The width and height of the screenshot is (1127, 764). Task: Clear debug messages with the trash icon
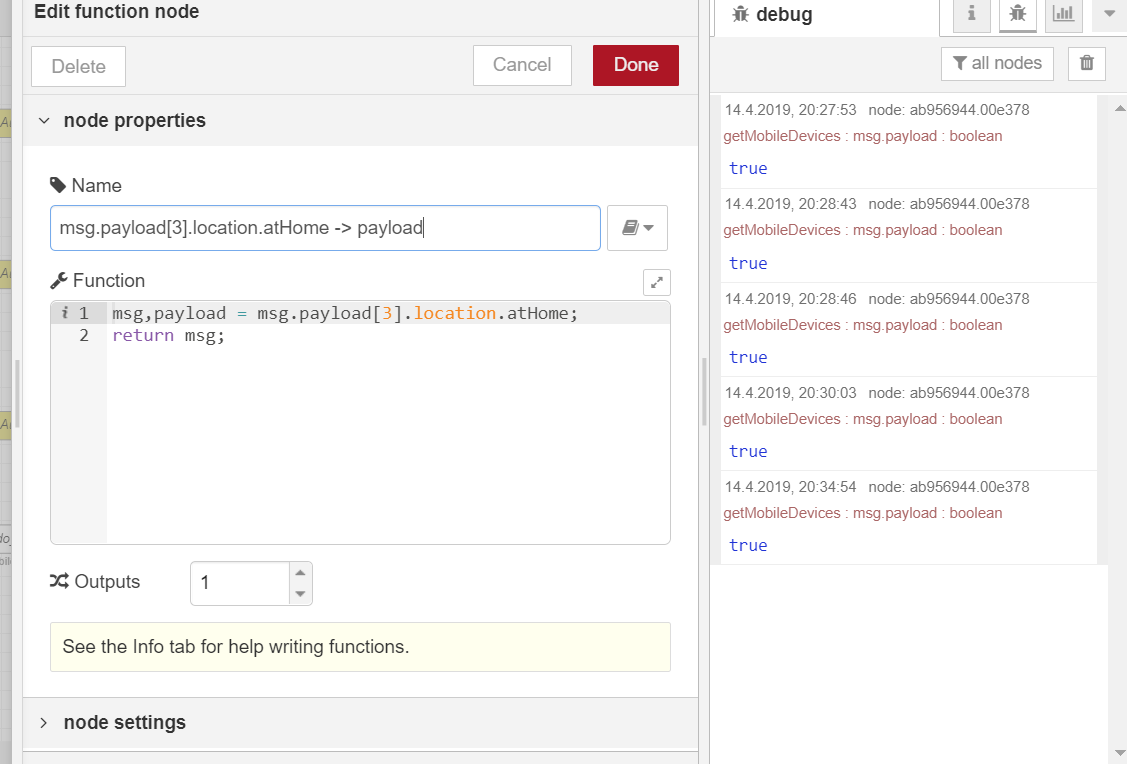coord(1087,63)
